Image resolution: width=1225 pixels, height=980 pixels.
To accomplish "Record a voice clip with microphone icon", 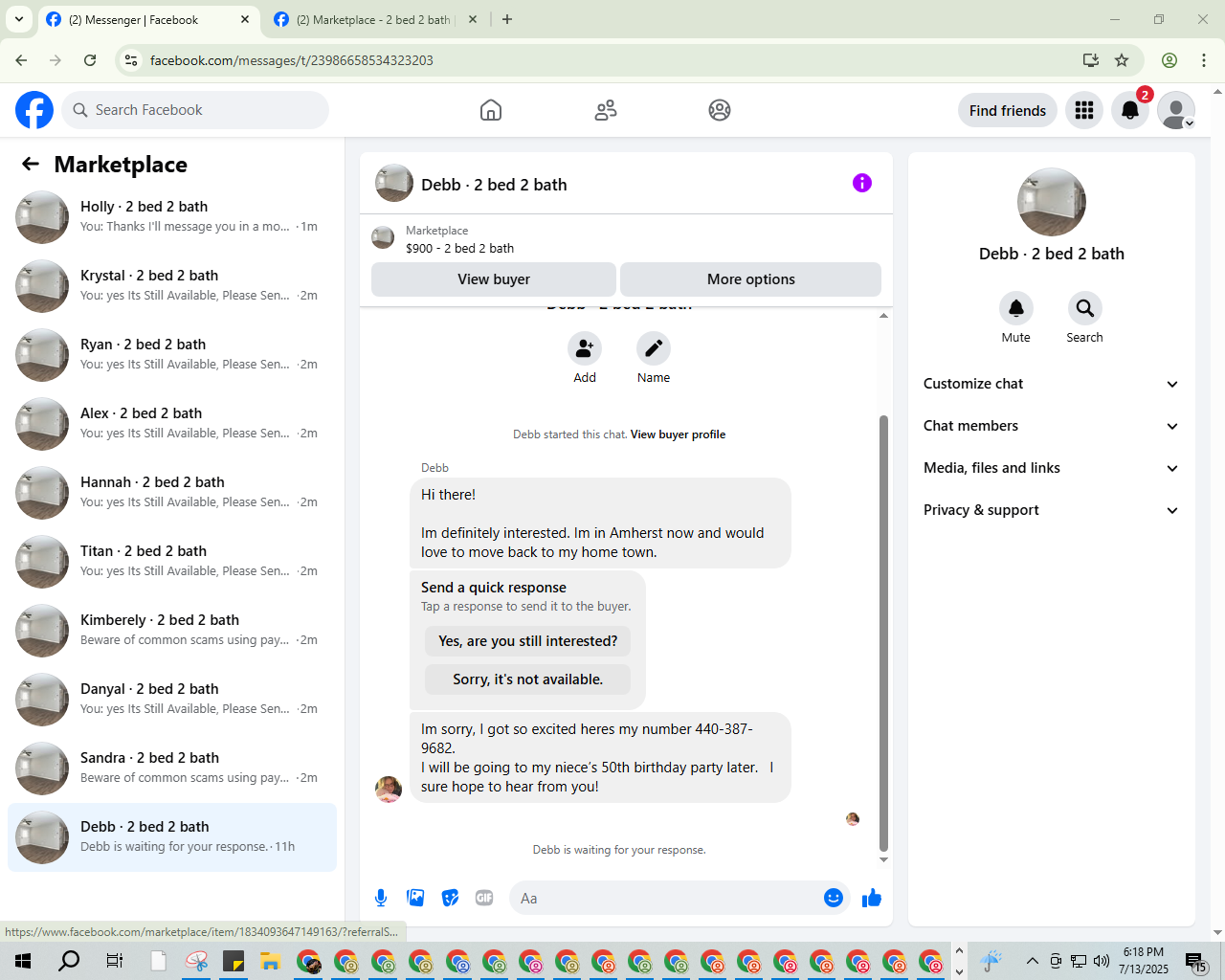I will coord(381,898).
